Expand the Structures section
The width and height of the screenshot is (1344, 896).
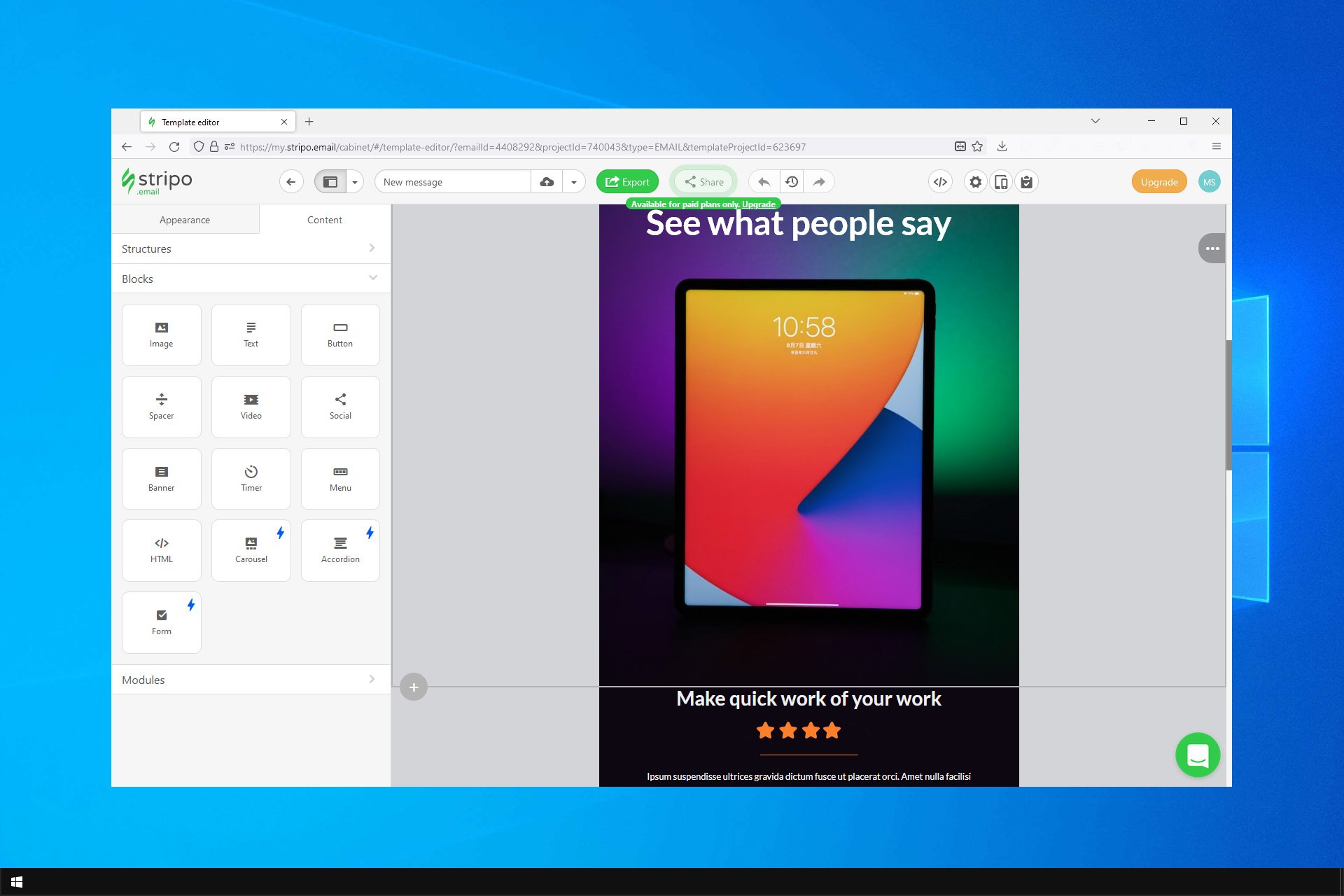(251, 248)
